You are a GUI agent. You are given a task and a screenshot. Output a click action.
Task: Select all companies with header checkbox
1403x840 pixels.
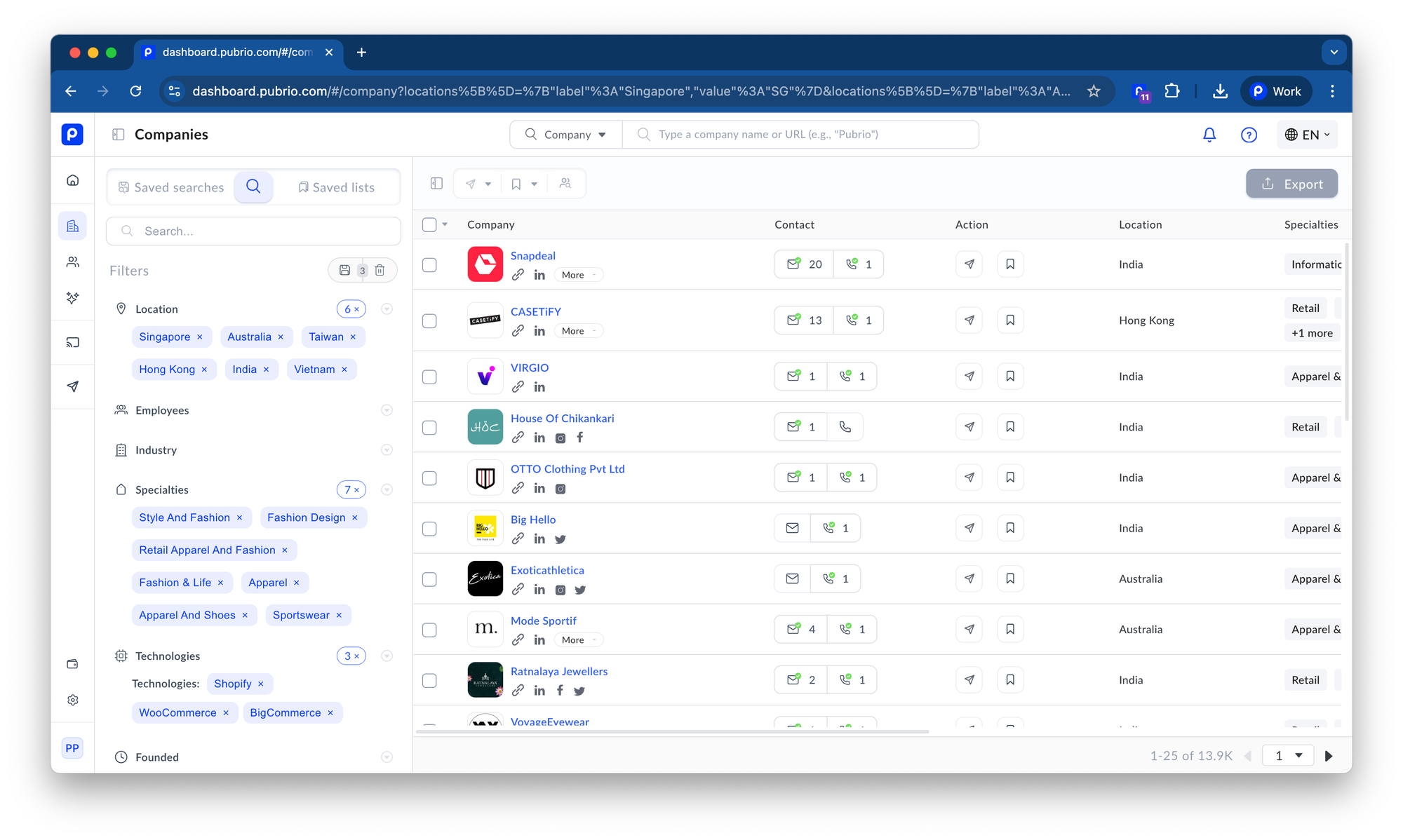click(x=429, y=224)
